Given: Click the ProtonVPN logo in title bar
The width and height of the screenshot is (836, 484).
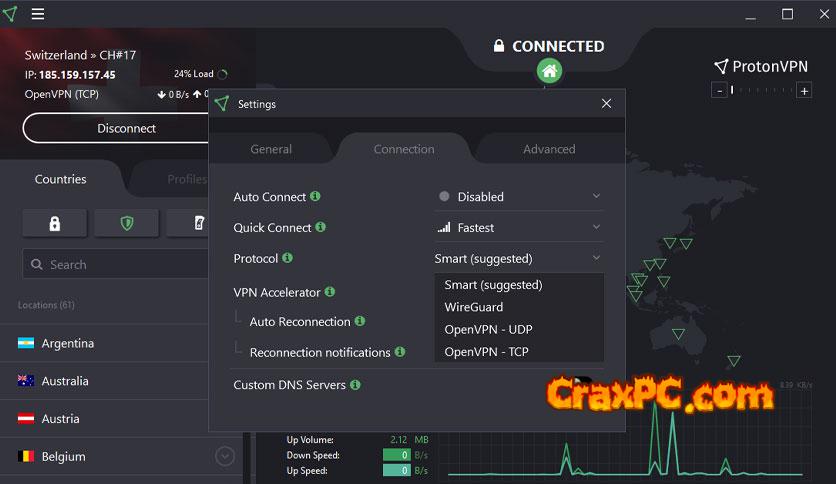Looking at the screenshot, I should tap(10, 13).
